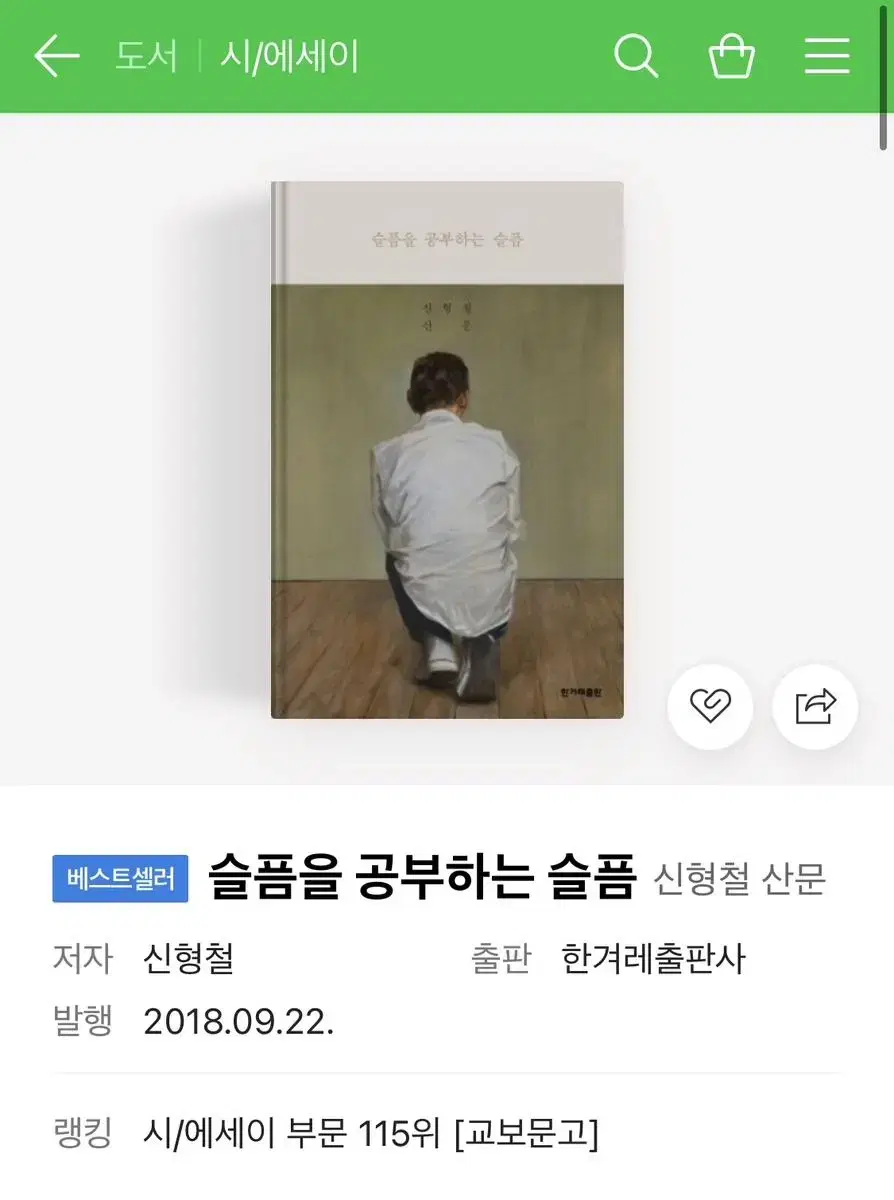The height and width of the screenshot is (1200, 894).
Task: Tap the 출판 label
Action: click(x=500, y=959)
